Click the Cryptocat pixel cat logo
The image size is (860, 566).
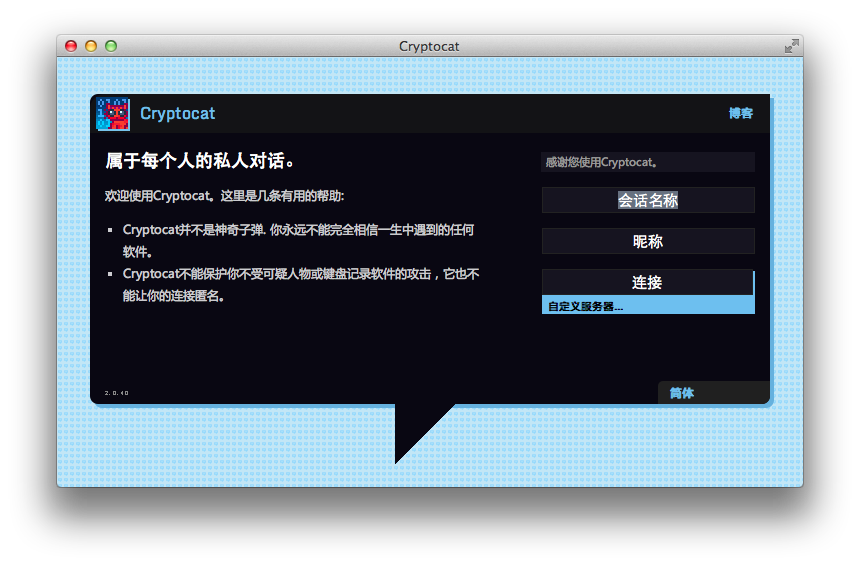click(113, 114)
